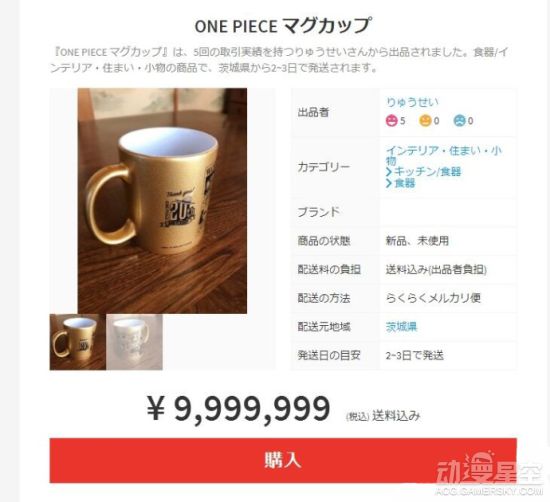Open インテリア・住まい・小物 category link
Viewport: 550px width, 502px height.
pyautogui.click(x=444, y=155)
